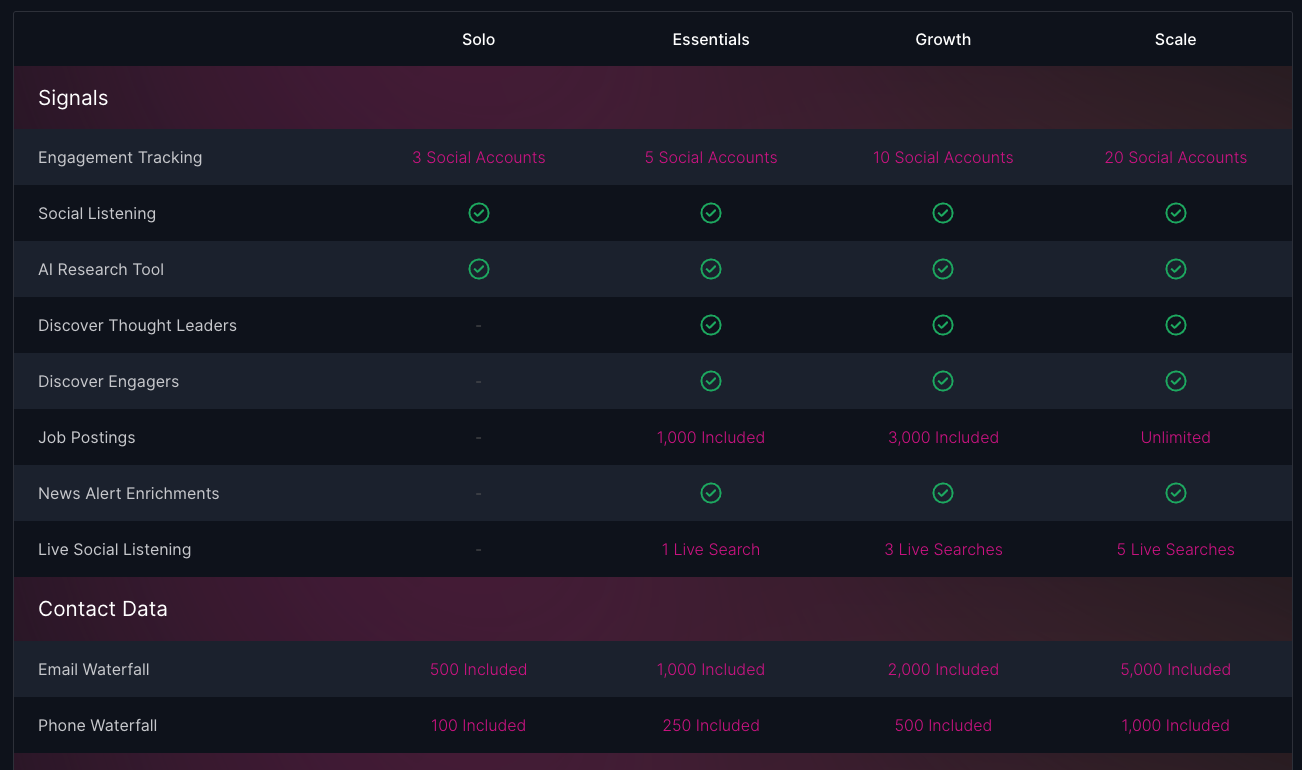
Task: Select the Social Listening checkmark in Scale column
Action: [x=1176, y=213]
